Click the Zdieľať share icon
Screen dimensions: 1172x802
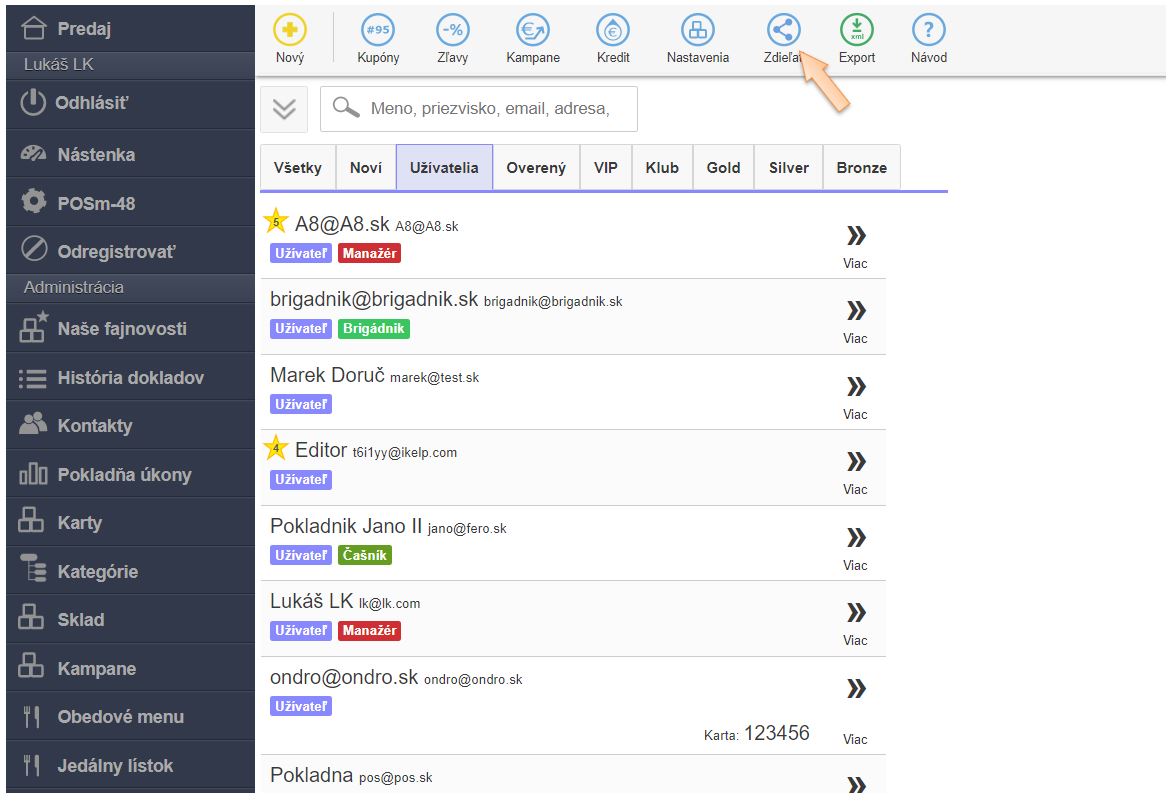point(783,30)
